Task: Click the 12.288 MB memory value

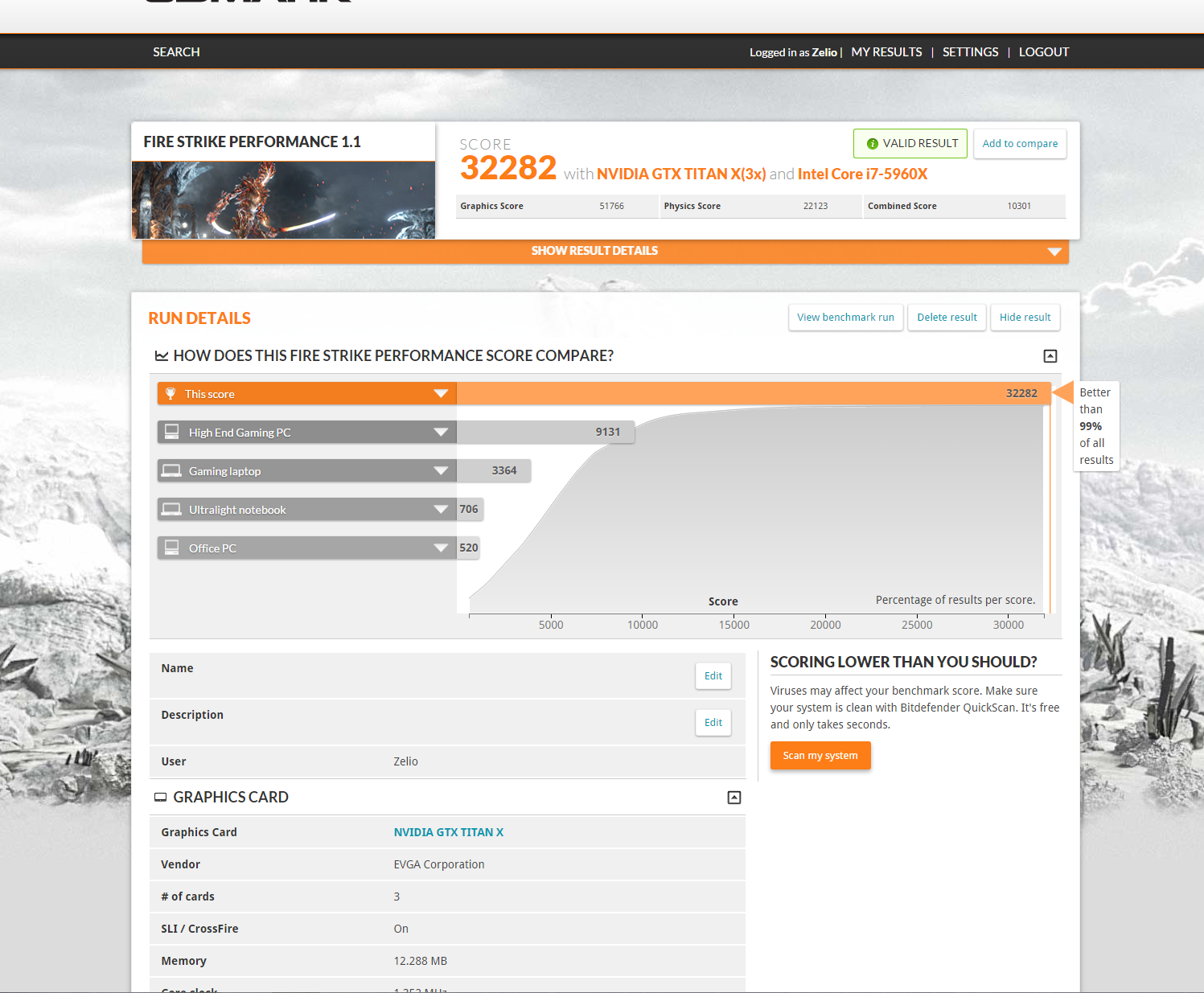Action: (420, 961)
